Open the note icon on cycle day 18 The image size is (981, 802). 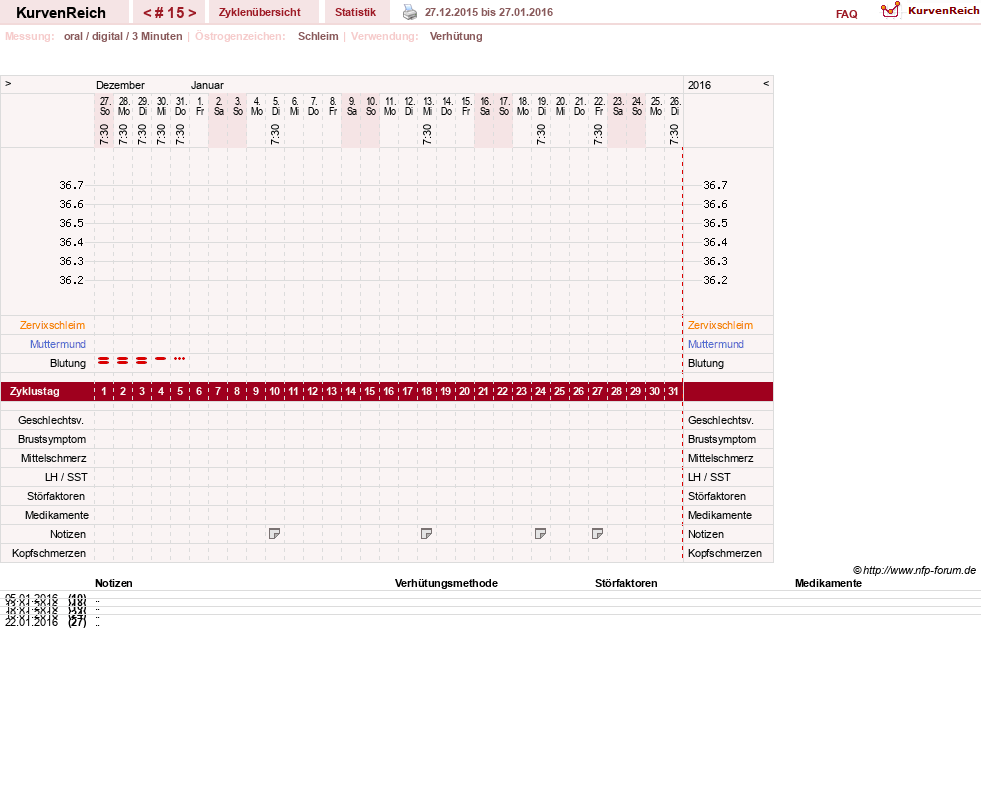pyautogui.click(x=426, y=534)
